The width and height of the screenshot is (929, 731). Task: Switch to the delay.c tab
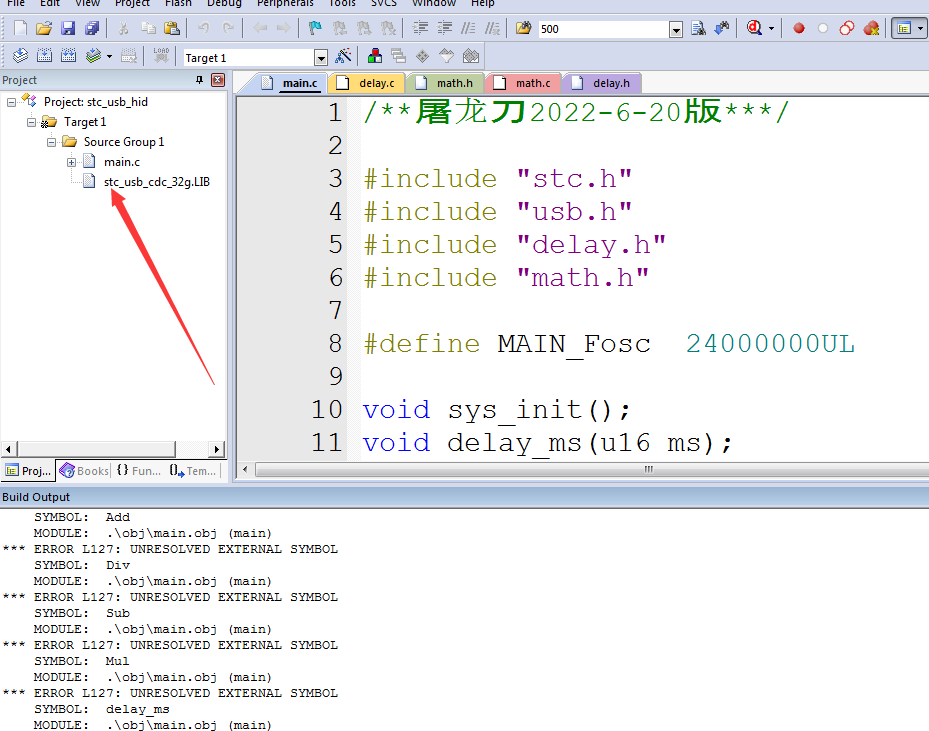click(x=375, y=83)
